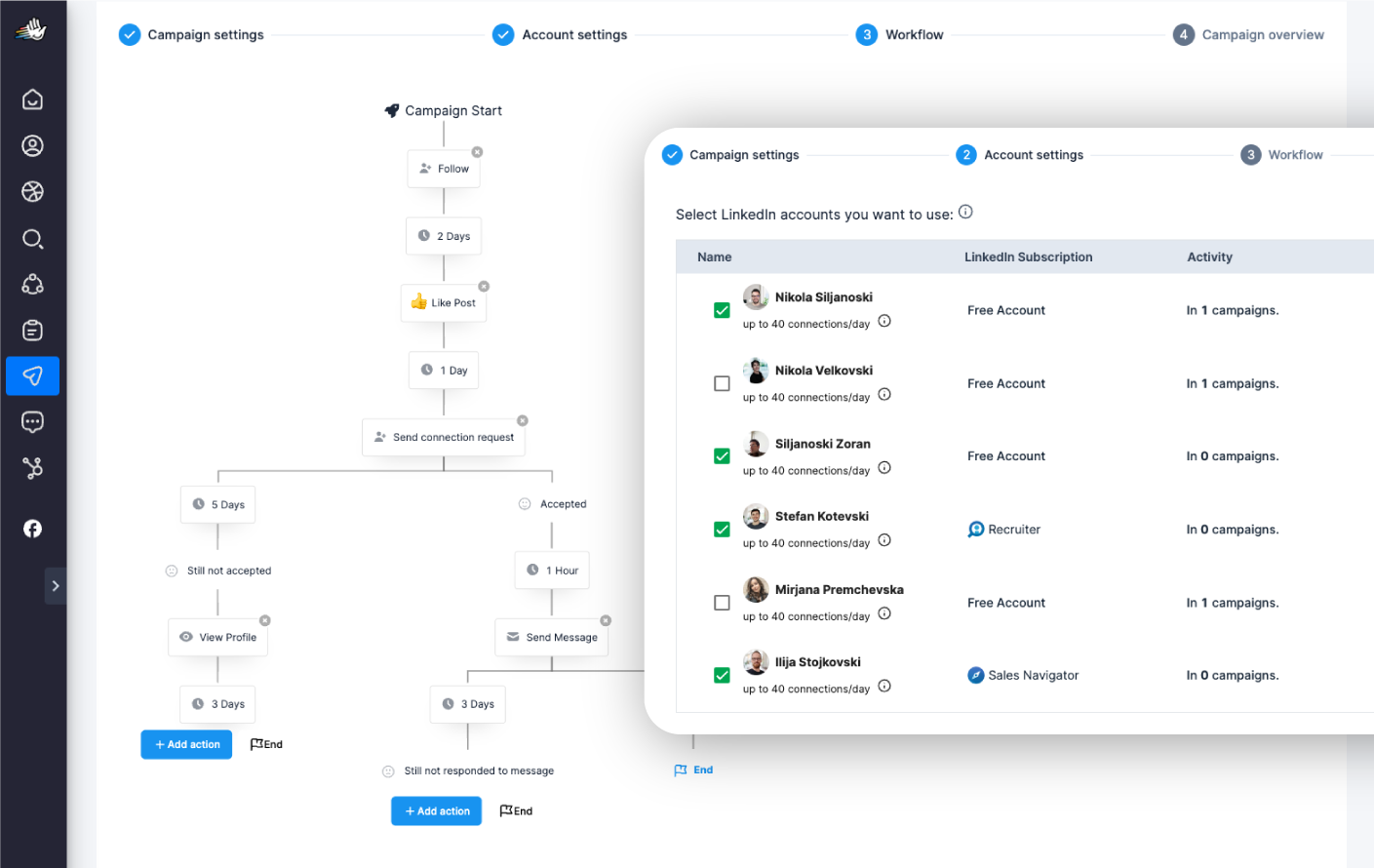Image resolution: width=1374 pixels, height=868 pixels.
Task: Click the End flag below Send Message branch
Action: coord(693,769)
